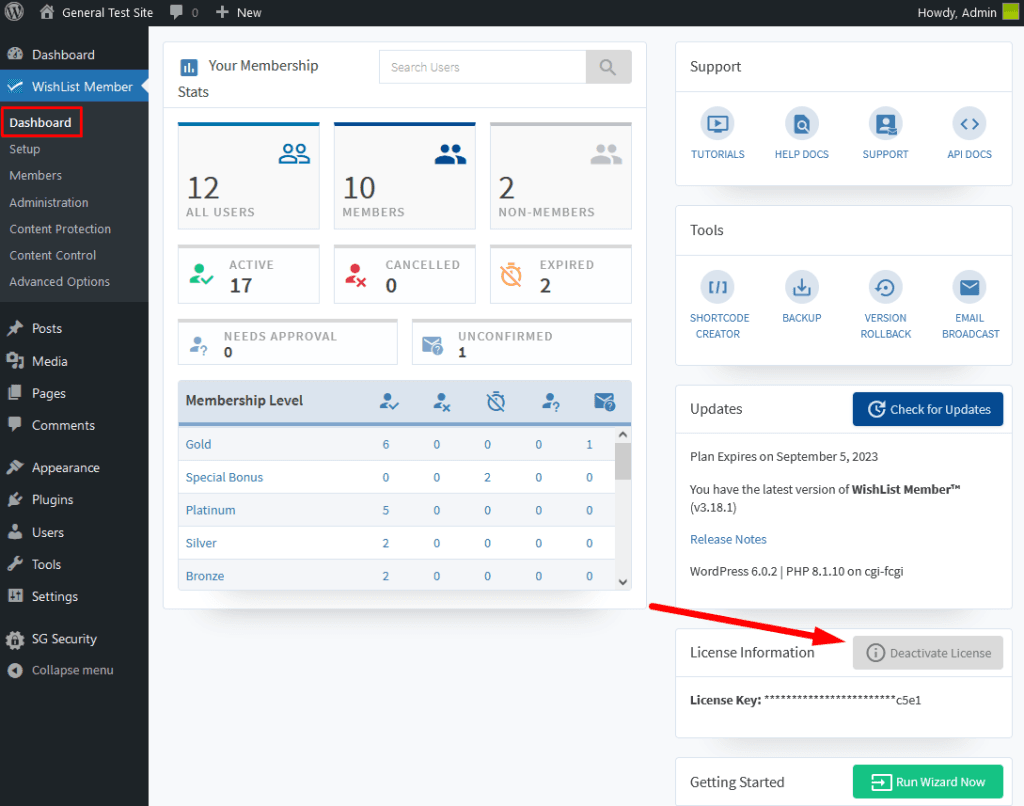This screenshot has width=1024, height=806.
Task: Collapse the admin sidebar menu
Action: coord(74,670)
